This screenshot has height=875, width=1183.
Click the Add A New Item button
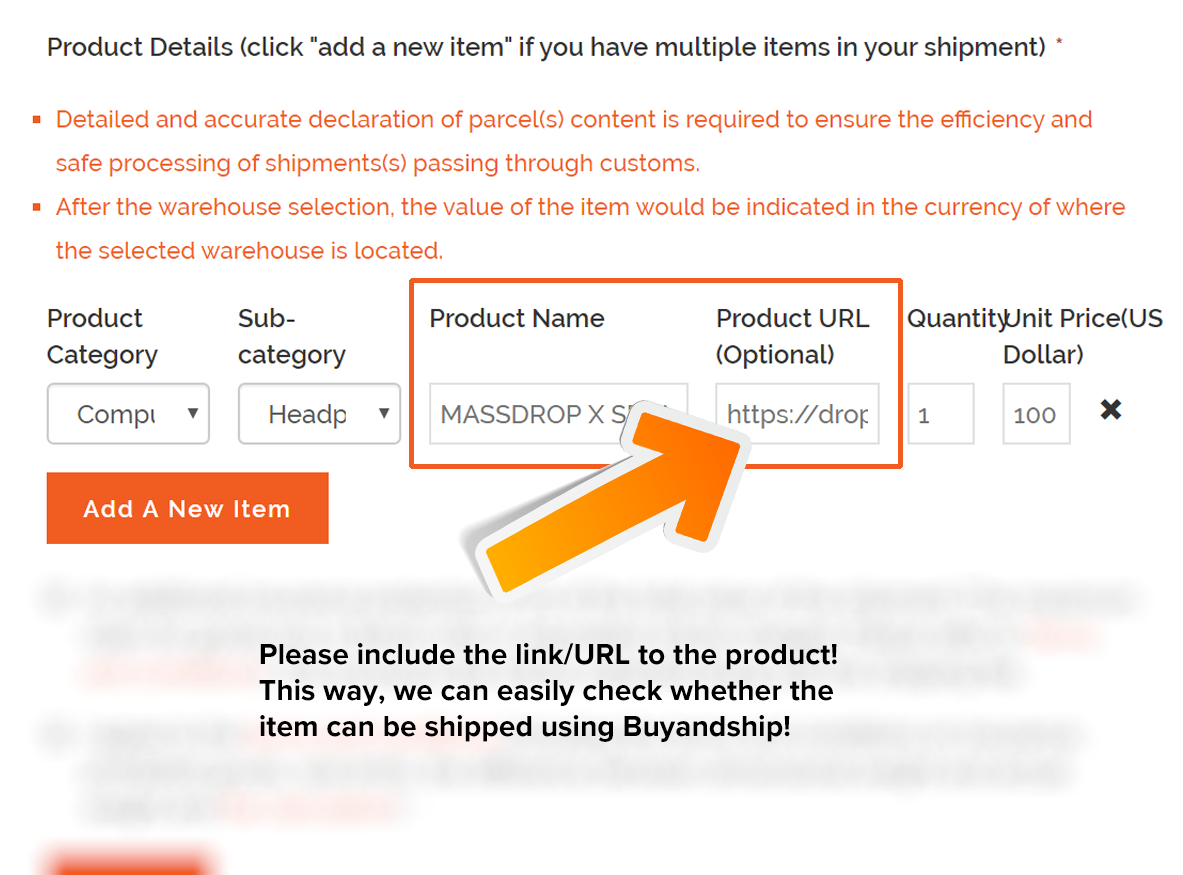click(188, 508)
